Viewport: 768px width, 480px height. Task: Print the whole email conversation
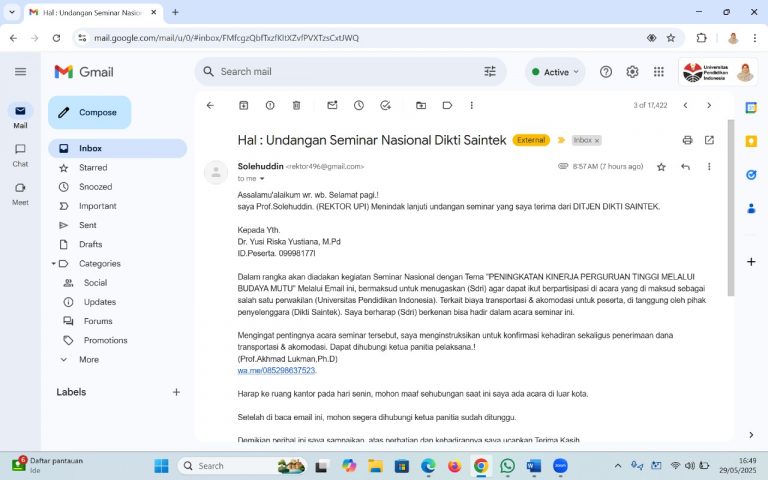687,140
